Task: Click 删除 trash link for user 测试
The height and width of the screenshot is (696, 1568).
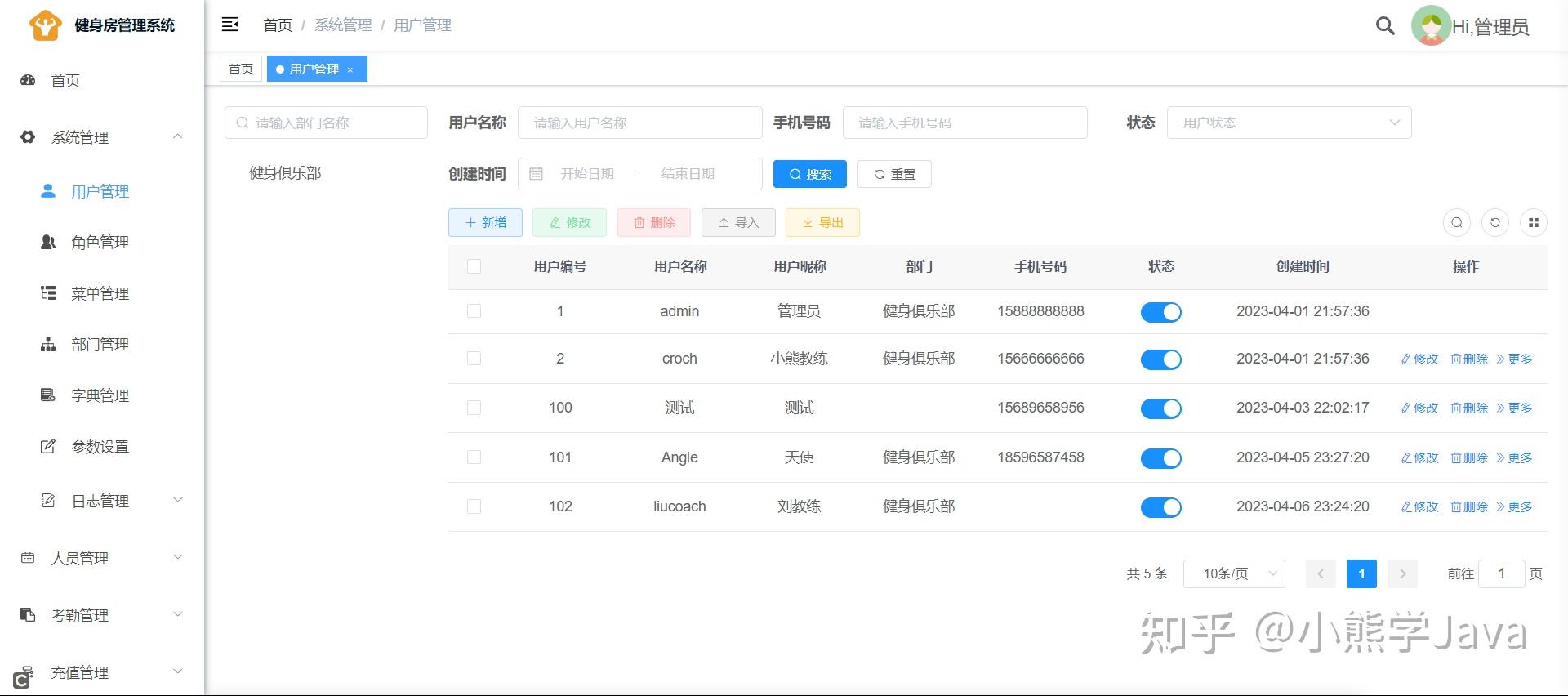Action: [x=1469, y=408]
